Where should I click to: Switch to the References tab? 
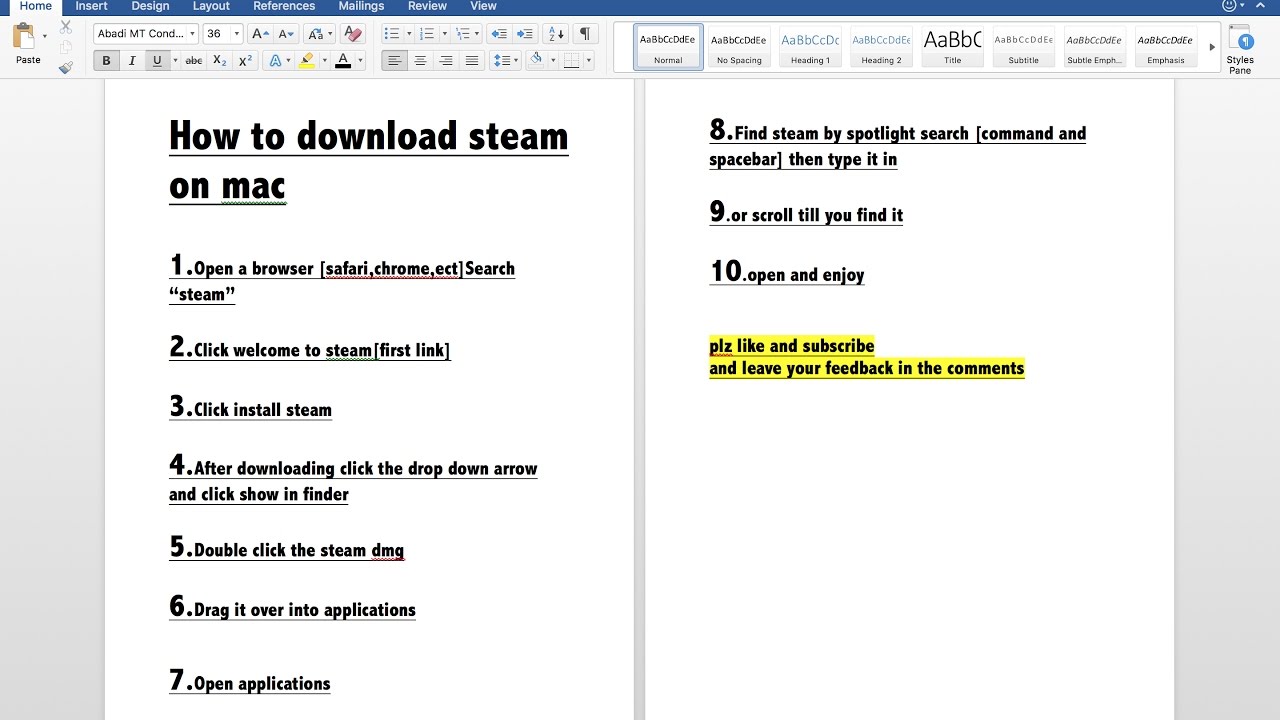[x=284, y=6]
